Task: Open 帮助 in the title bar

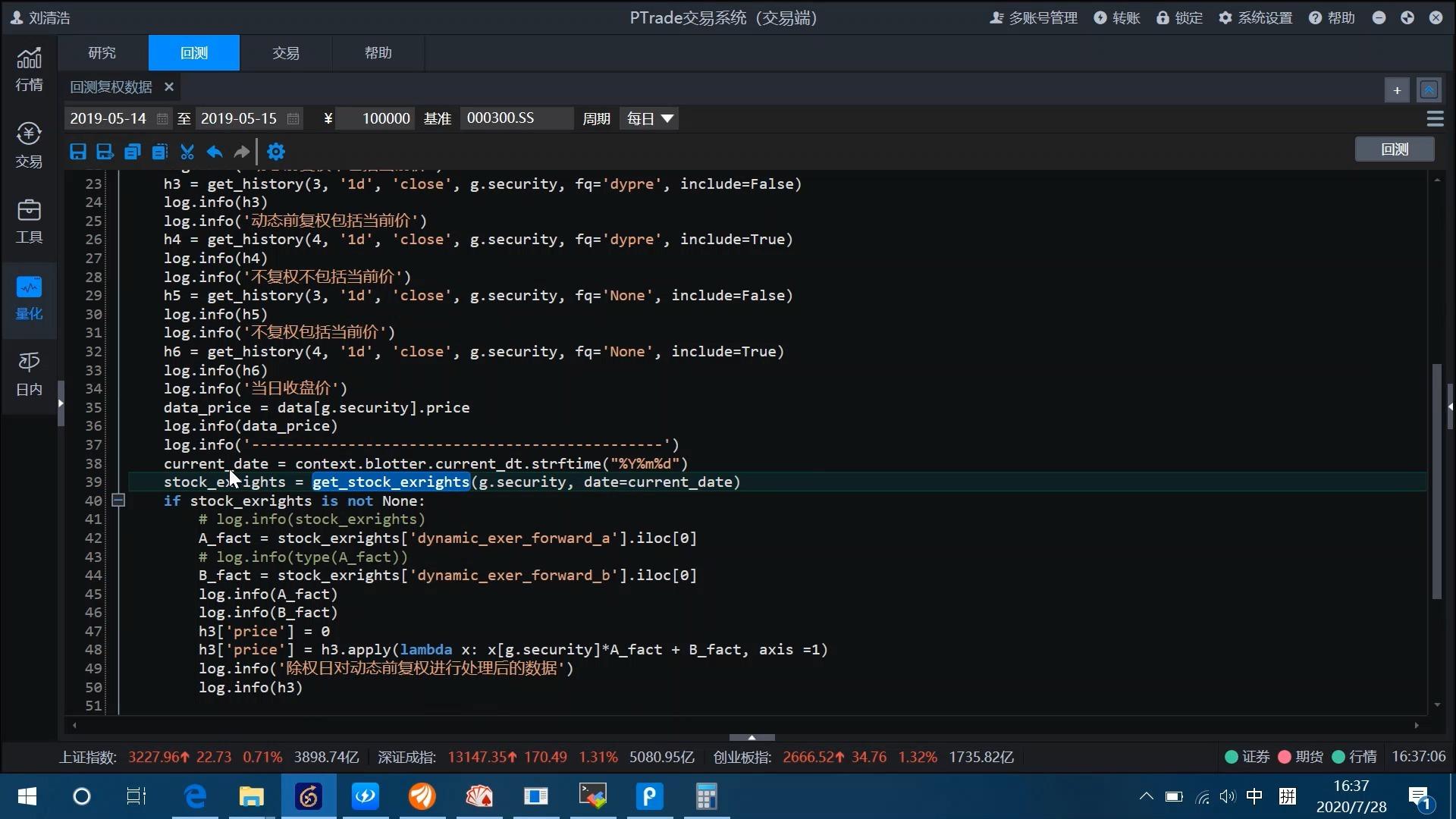Action: (x=1332, y=17)
